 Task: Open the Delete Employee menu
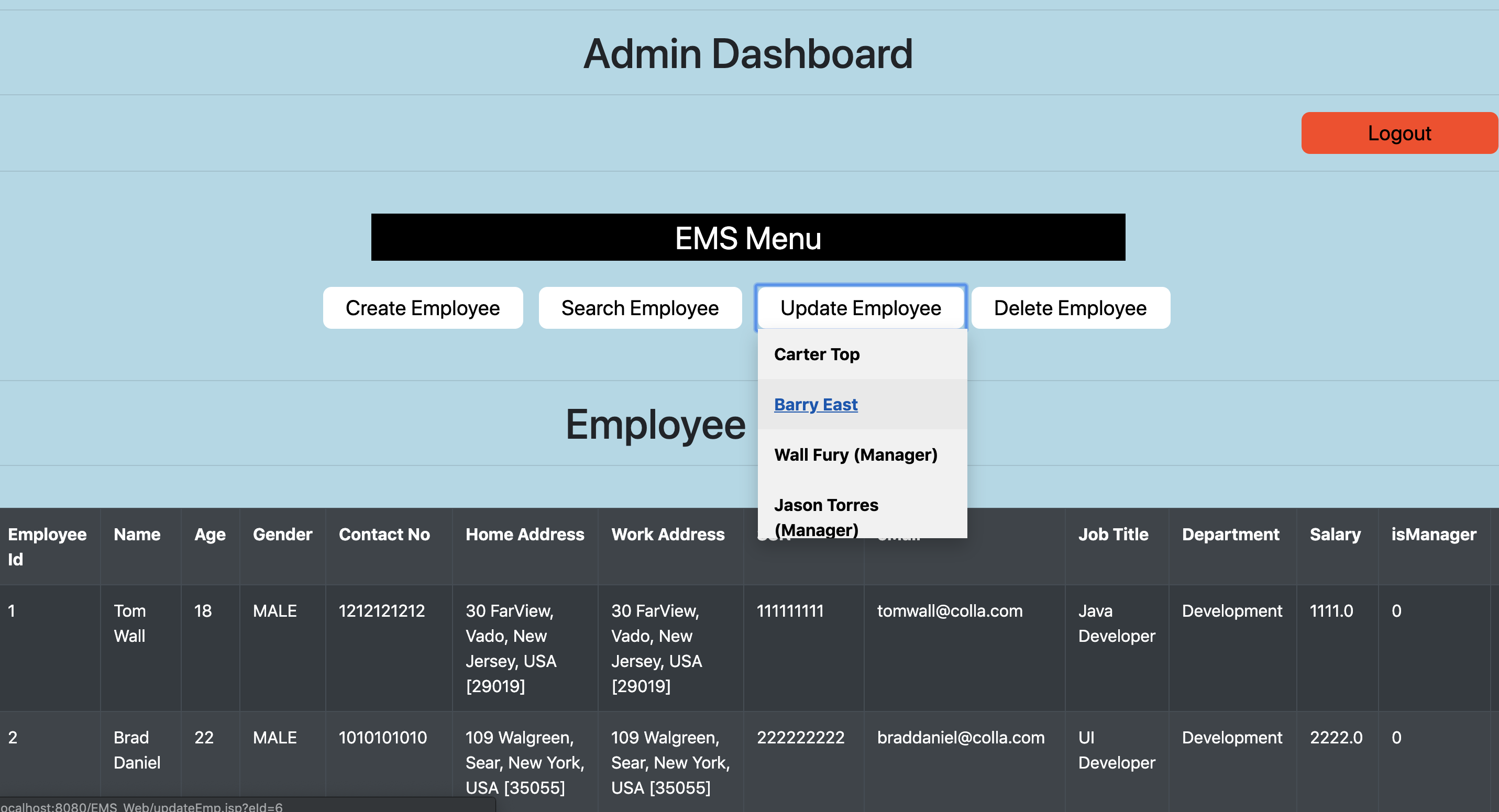click(1070, 308)
